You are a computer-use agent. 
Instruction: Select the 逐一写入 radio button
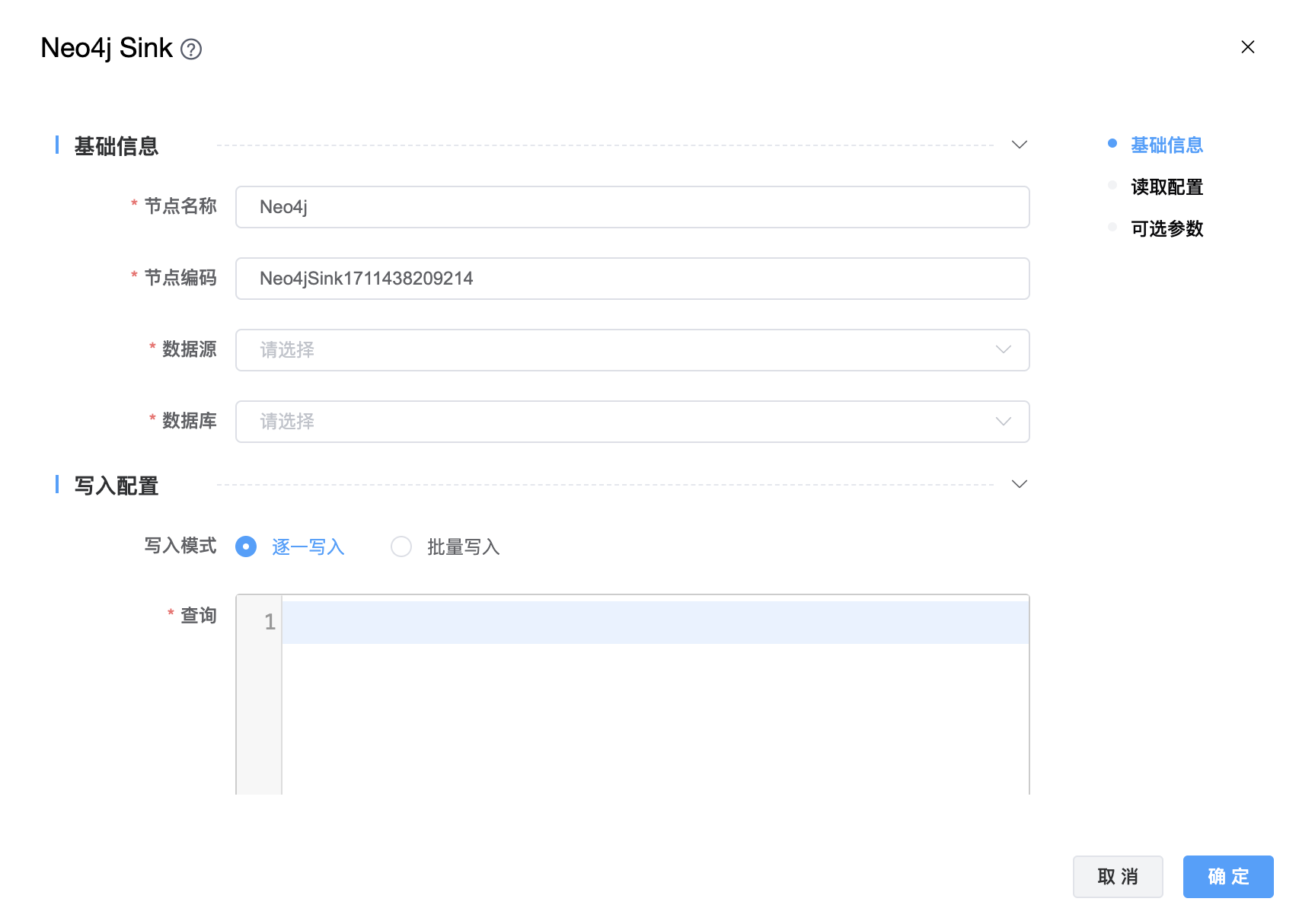[x=246, y=546]
